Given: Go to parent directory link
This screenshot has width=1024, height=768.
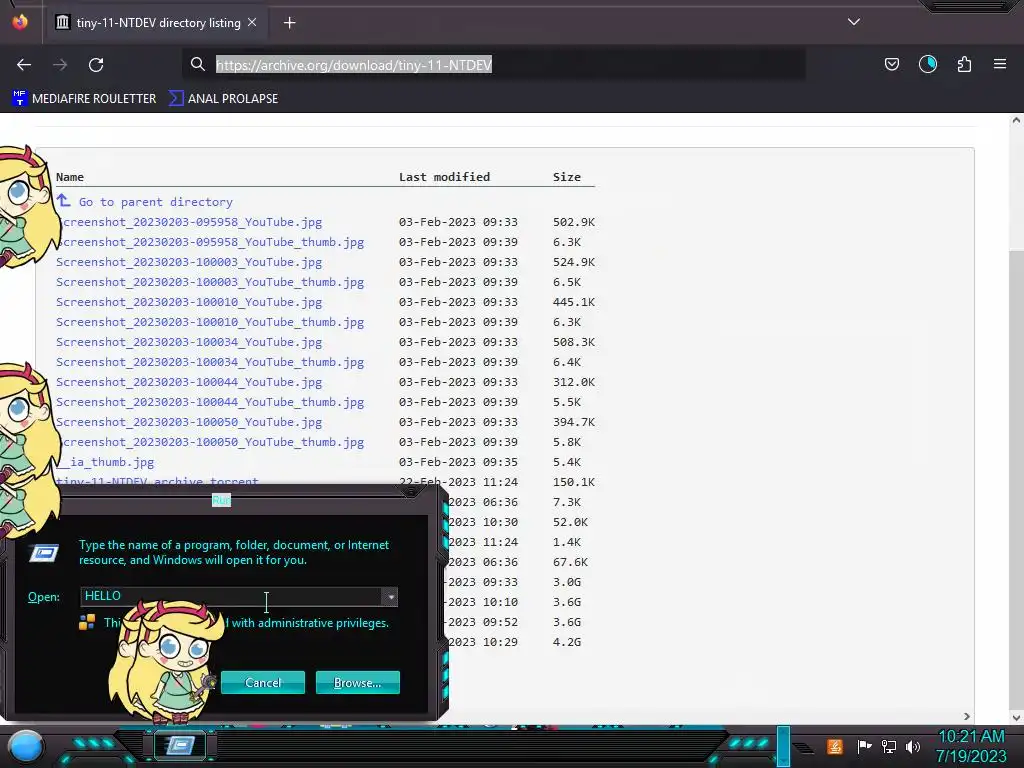Looking at the screenshot, I should click(x=155, y=202).
